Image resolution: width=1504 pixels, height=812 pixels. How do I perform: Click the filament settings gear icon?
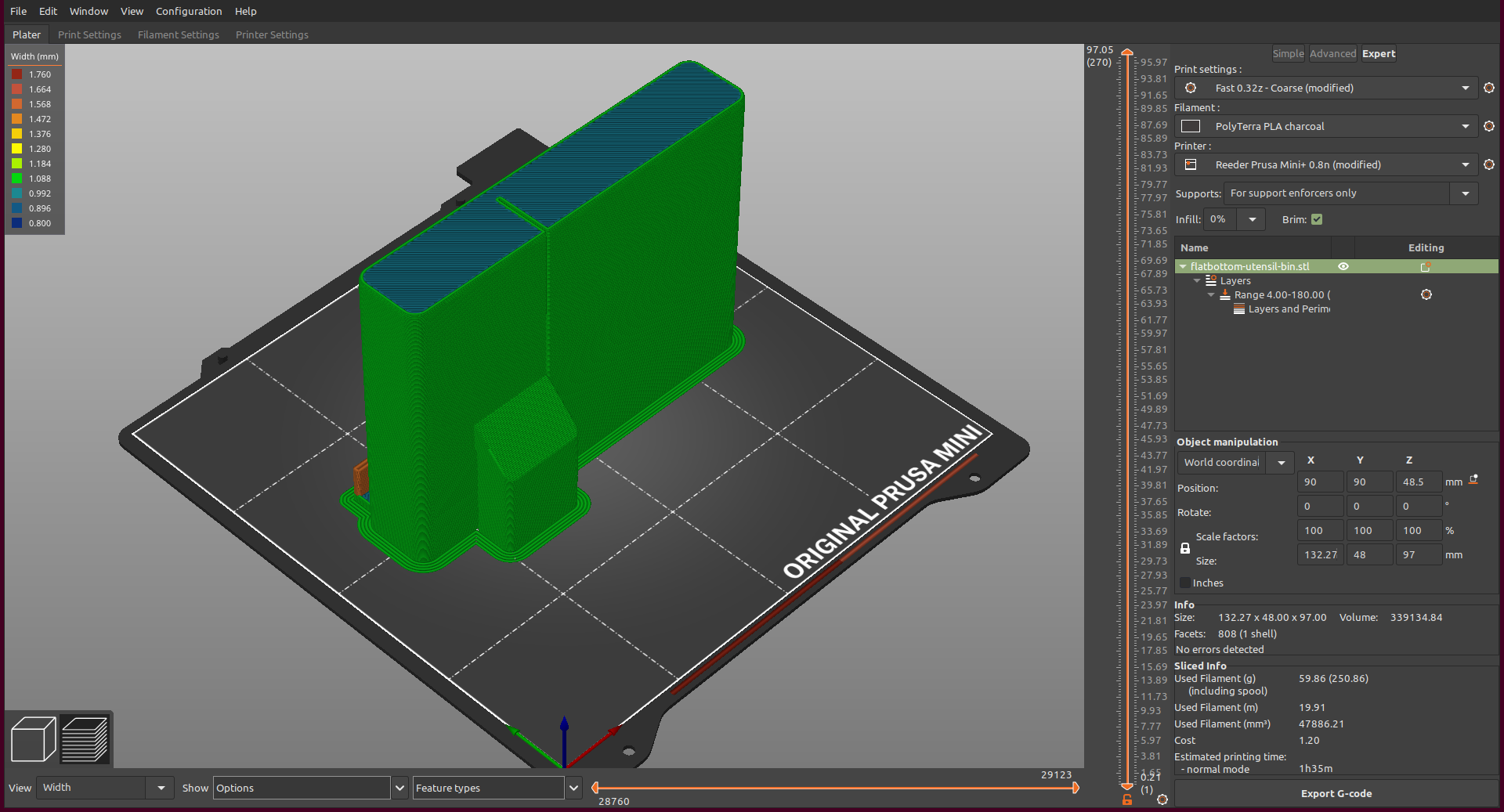(x=1489, y=126)
